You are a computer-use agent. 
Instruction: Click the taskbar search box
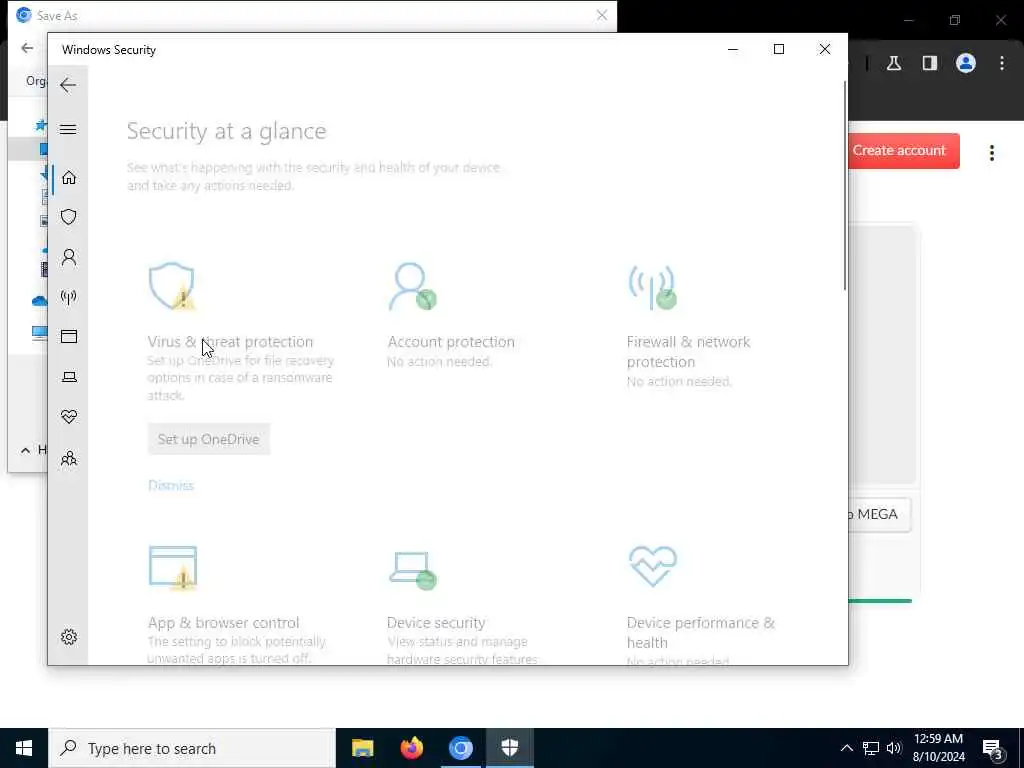(192, 748)
